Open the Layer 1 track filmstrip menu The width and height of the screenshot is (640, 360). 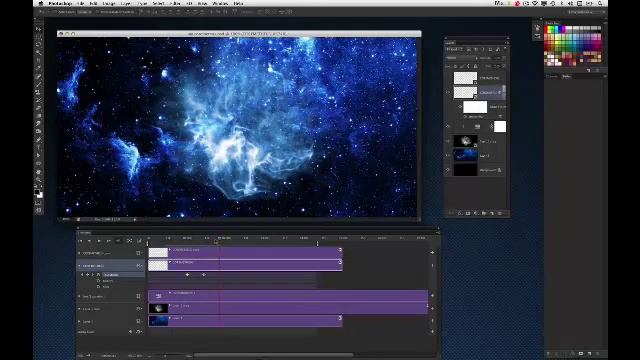(139, 322)
